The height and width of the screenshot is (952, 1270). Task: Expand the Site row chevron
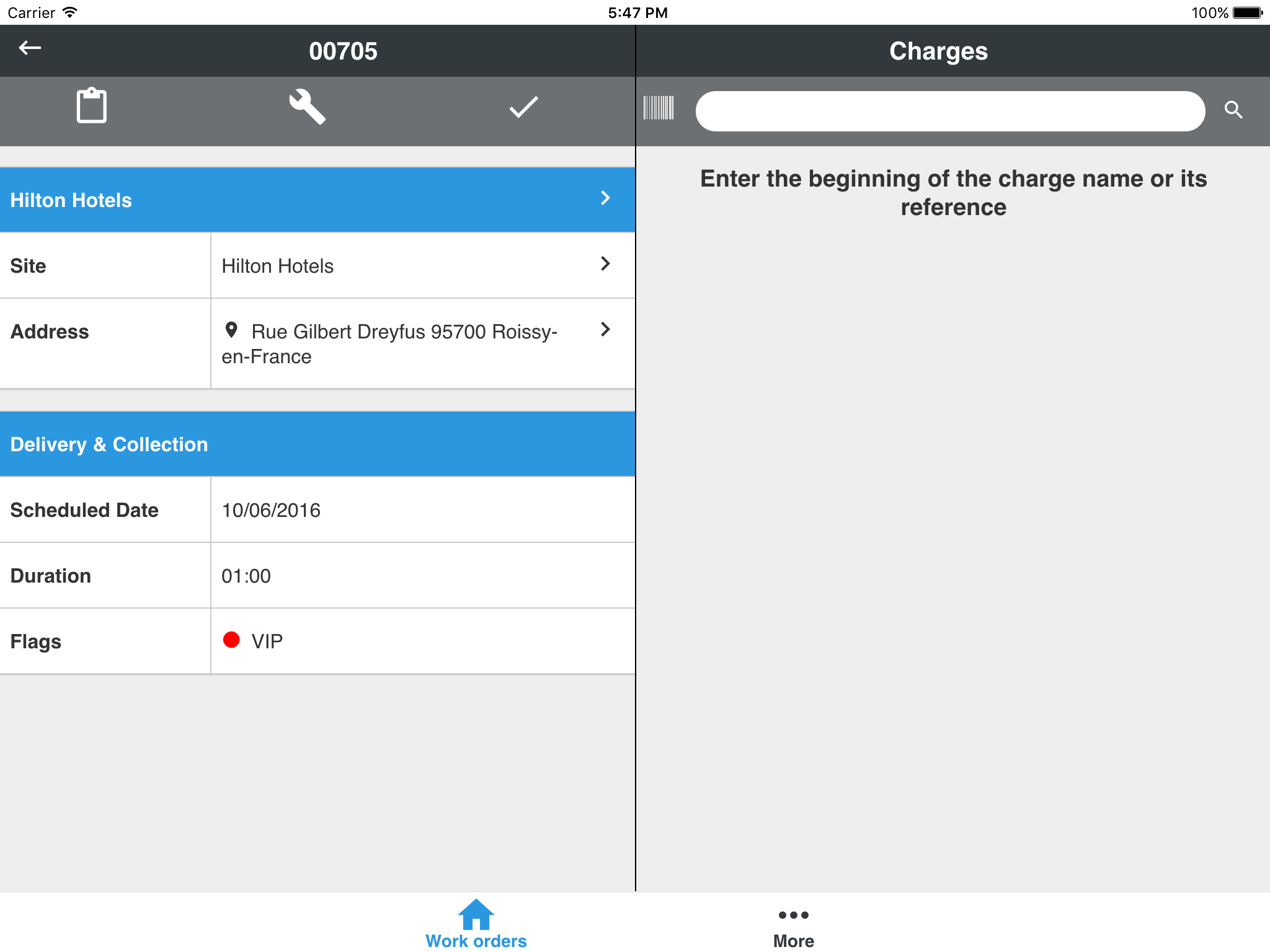(x=605, y=264)
